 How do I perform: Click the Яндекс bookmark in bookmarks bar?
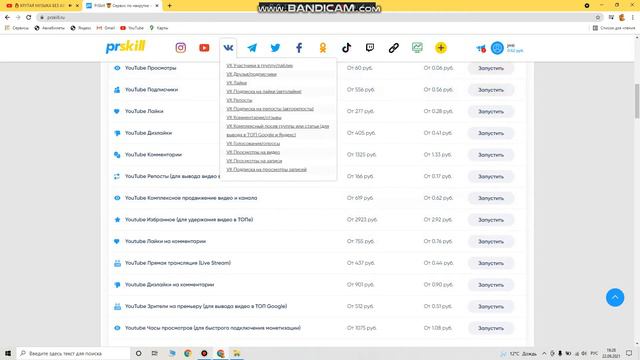[x=80, y=28]
